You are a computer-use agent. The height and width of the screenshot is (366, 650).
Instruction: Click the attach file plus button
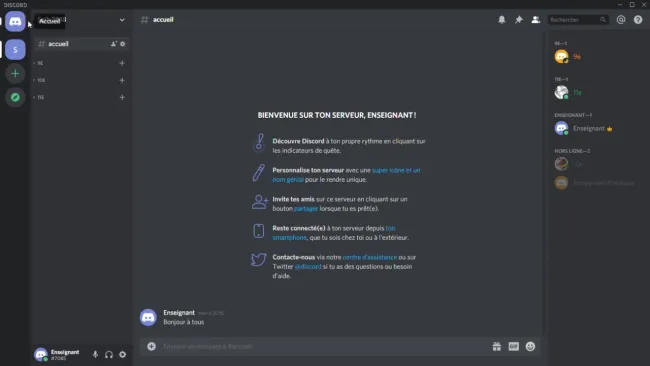point(151,346)
